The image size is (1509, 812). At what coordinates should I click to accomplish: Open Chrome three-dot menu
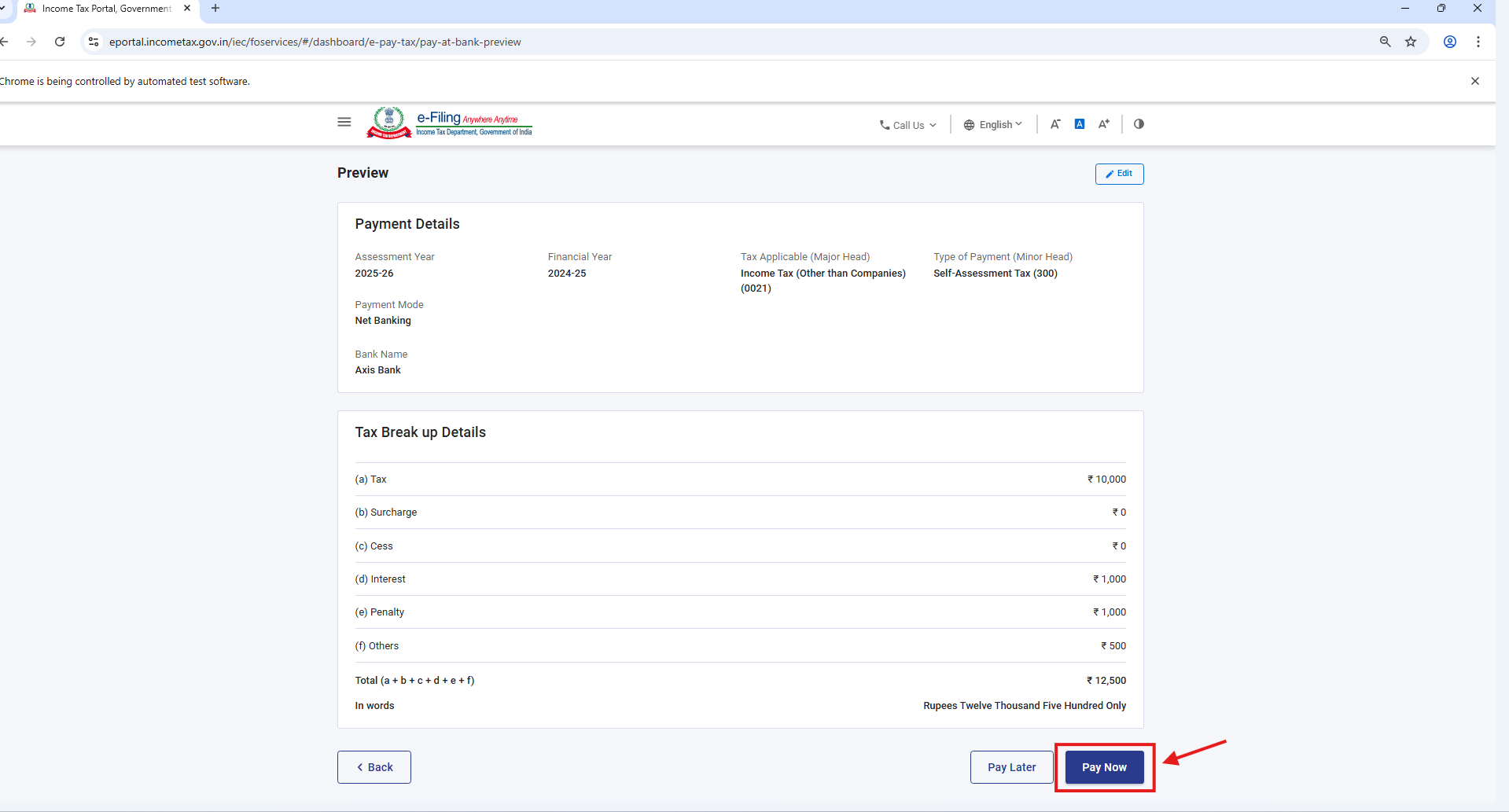pos(1478,42)
